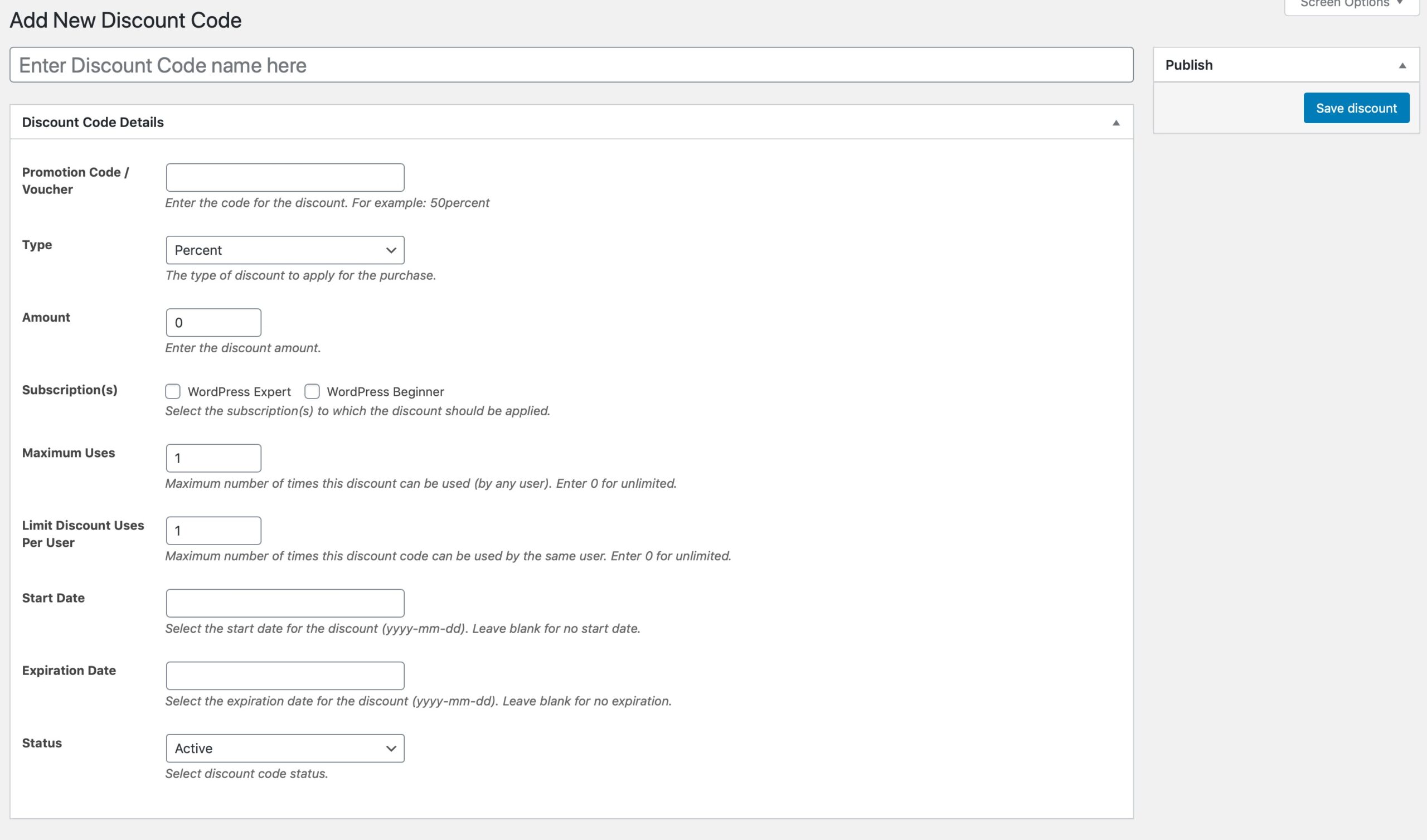Collapse the Publish panel arrow
Image resolution: width=1427 pixels, height=840 pixels.
click(1402, 66)
